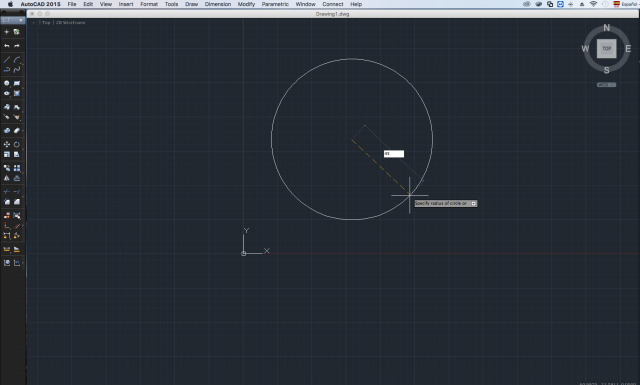
Task: Select the Rectangle tool
Action: click(17, 83)
